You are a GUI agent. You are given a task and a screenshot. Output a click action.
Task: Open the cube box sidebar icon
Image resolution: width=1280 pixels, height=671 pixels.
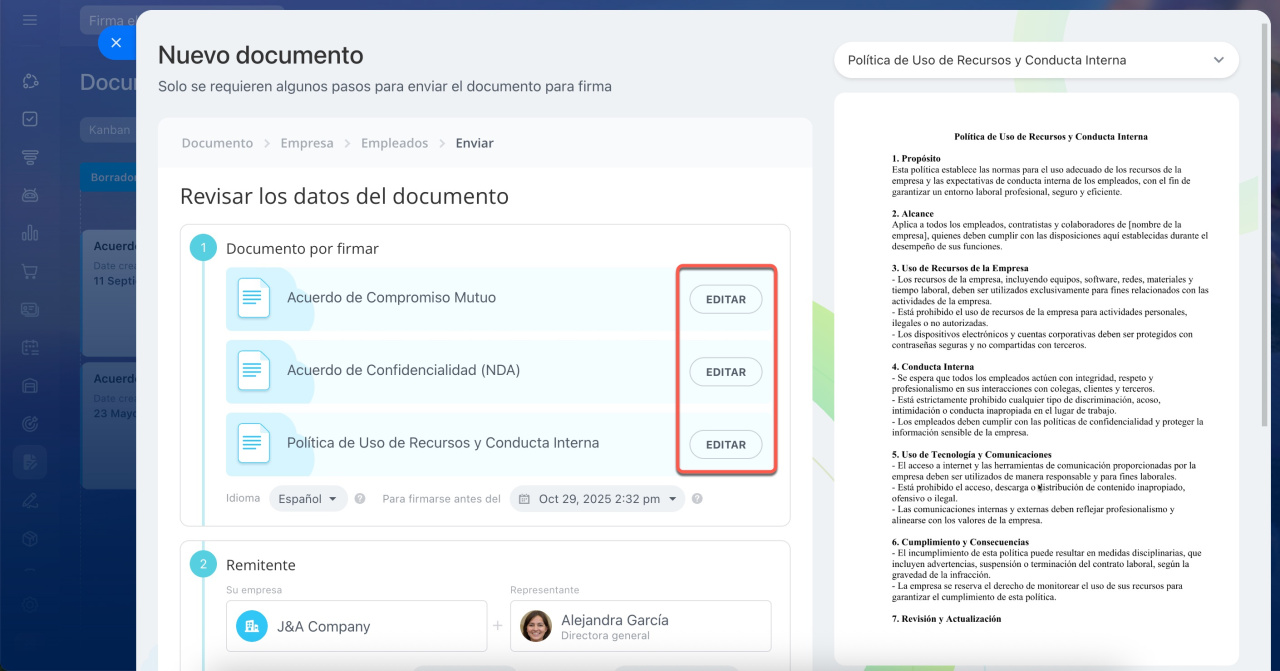pos(30,538)
